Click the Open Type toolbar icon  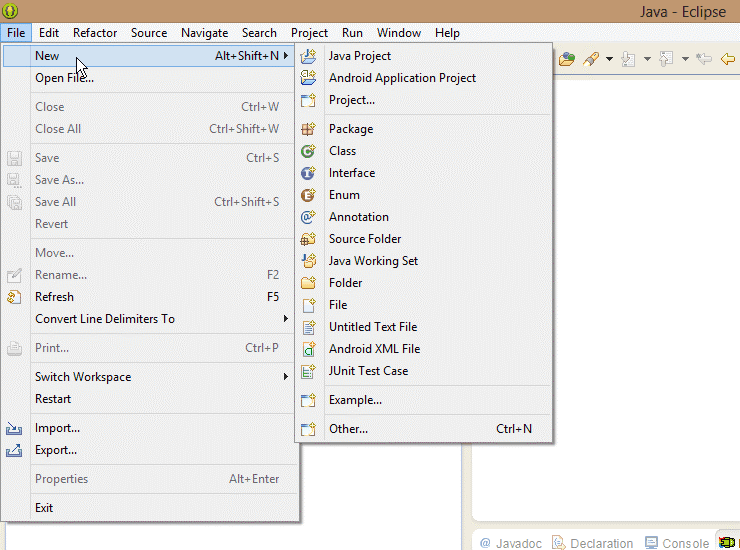tap(567, 59)
